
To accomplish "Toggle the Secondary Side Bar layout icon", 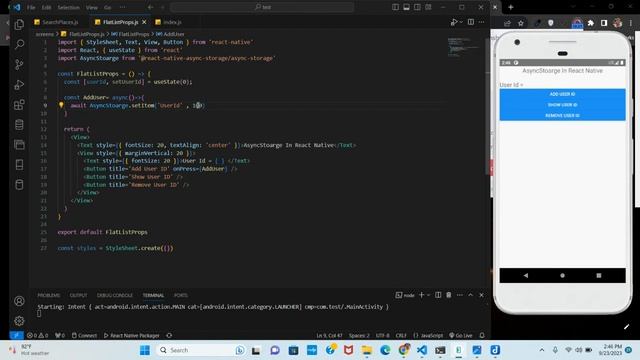I will pyautogui.click(x=417, y=7).
